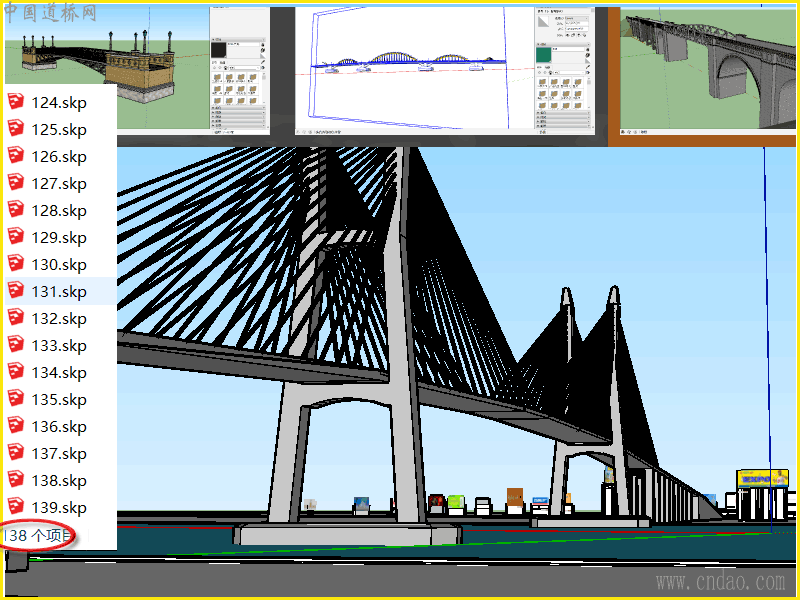Screen dimensions: 800x600
Task: Select the file named 127.skp
Action: 59,184
